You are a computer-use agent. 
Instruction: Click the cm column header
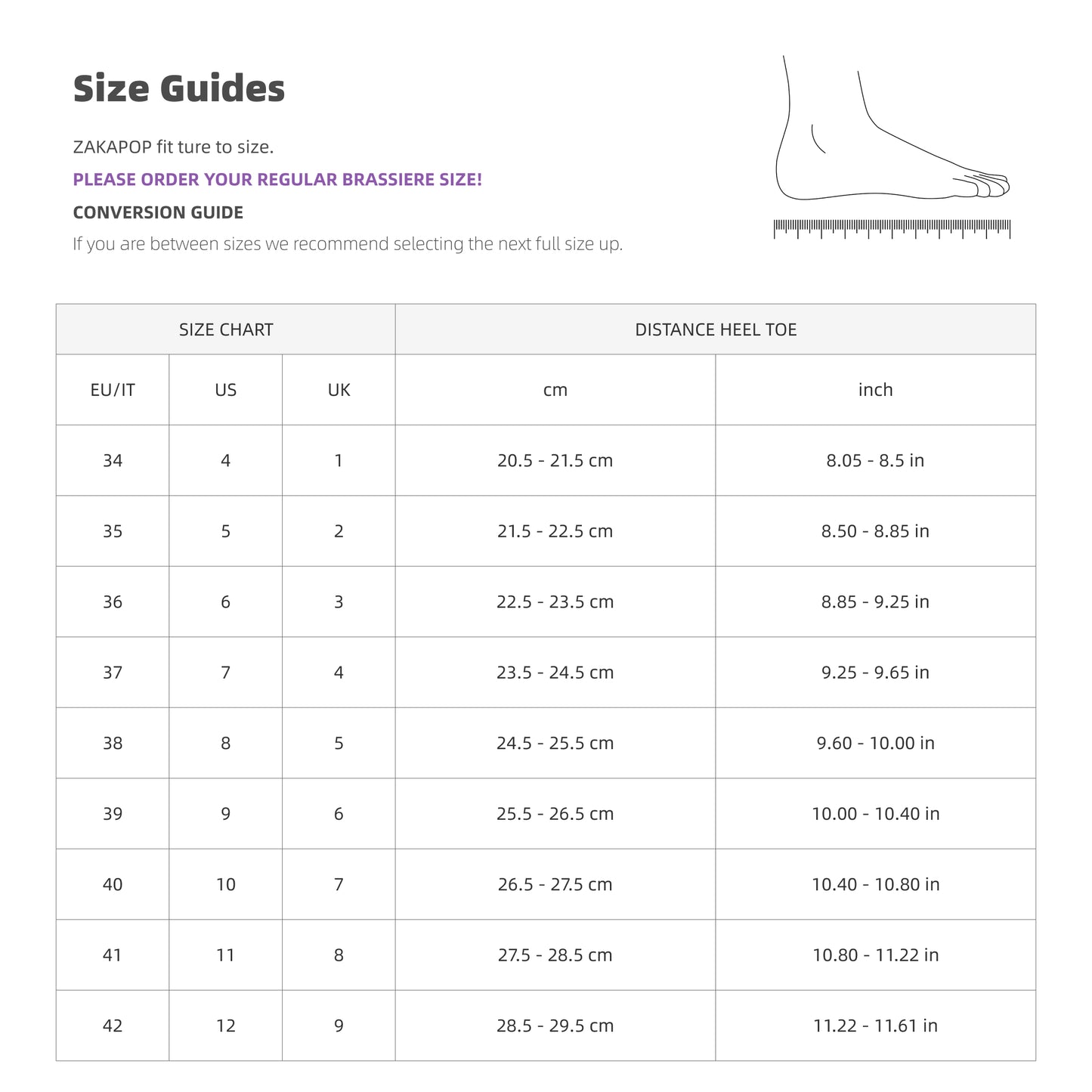pos(555,390)
